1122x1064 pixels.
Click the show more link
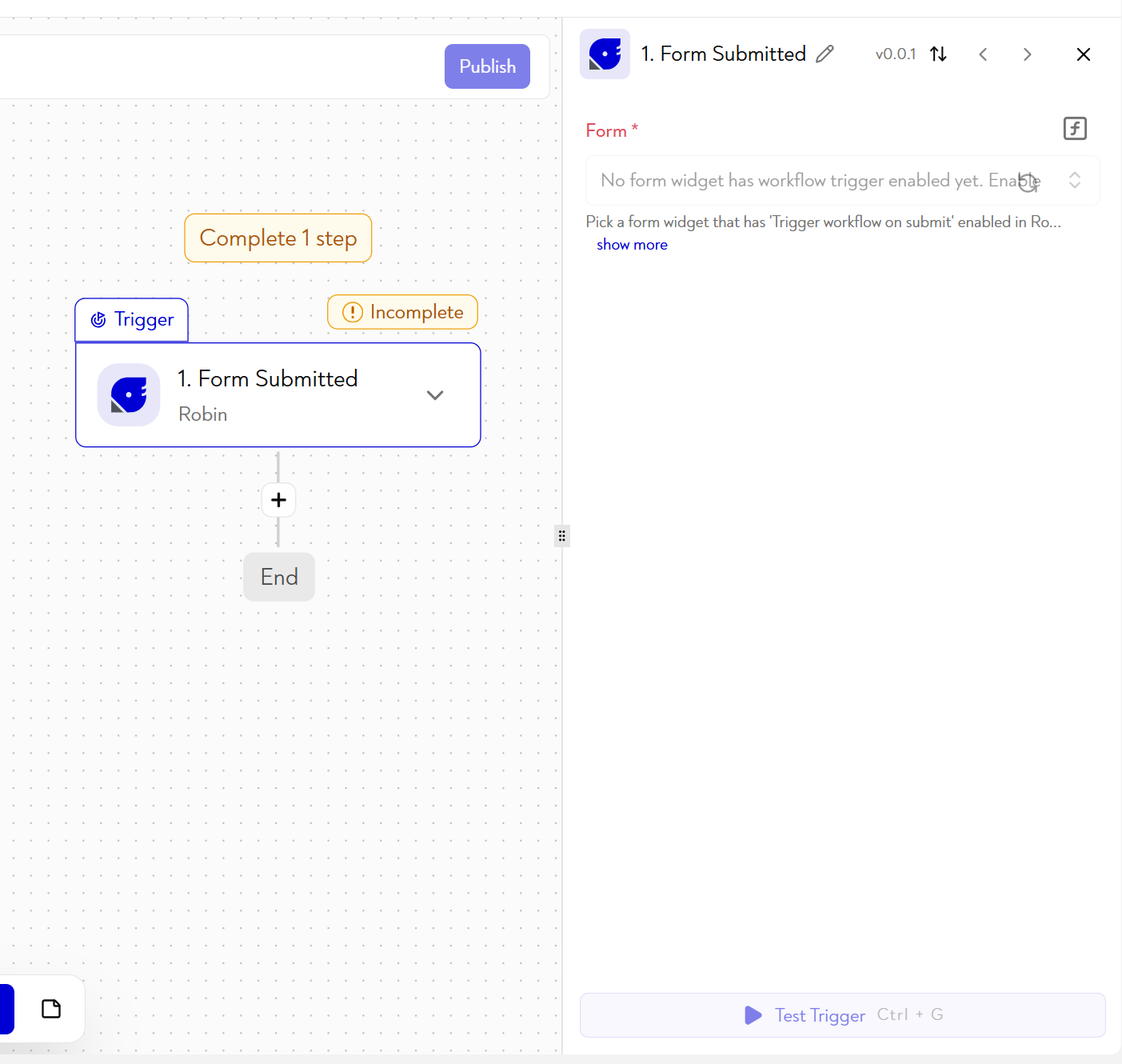coord(632,245)
